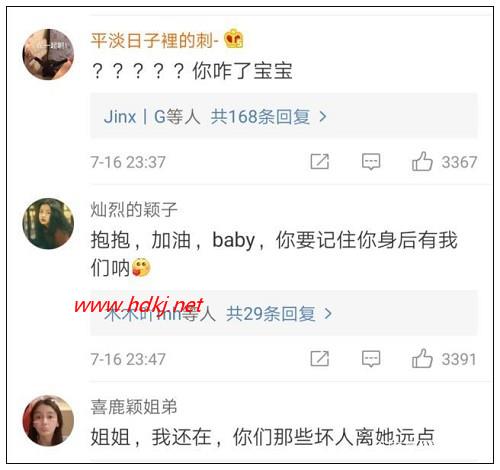Screen dimensions: 500x470
Task: Share the 7-16 23:37 comment
Action: pos(320,162)
